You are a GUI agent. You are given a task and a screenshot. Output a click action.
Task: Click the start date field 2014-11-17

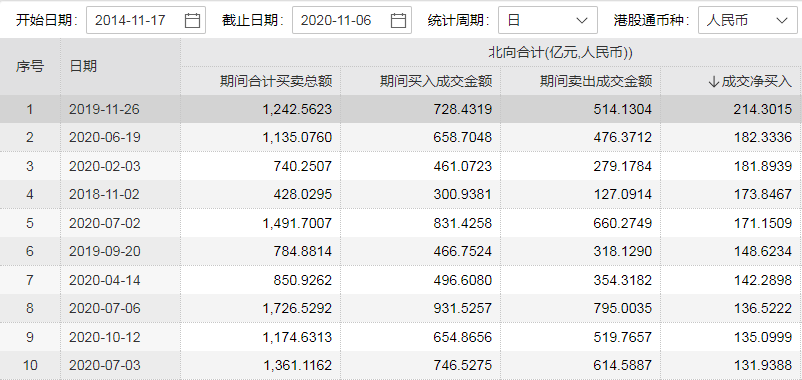point(146,20)
